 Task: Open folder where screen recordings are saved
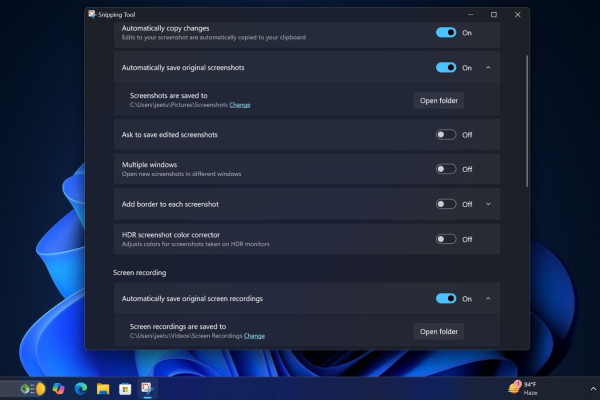[439, 331]
